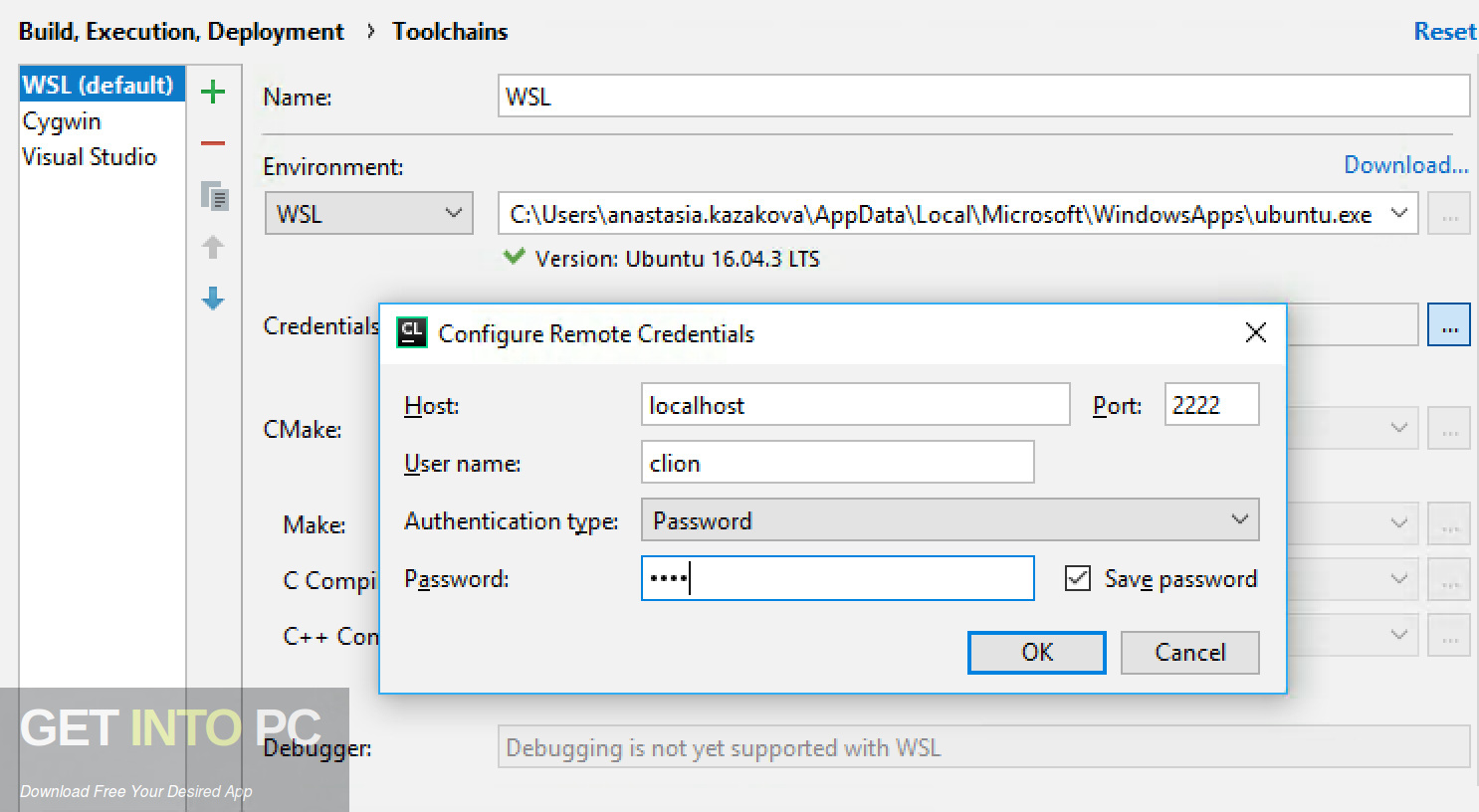This screenshot has height=812, width=1479.
Task: Close the Configure Remote Credentials dialog
Action: (x=1256, y=332)
